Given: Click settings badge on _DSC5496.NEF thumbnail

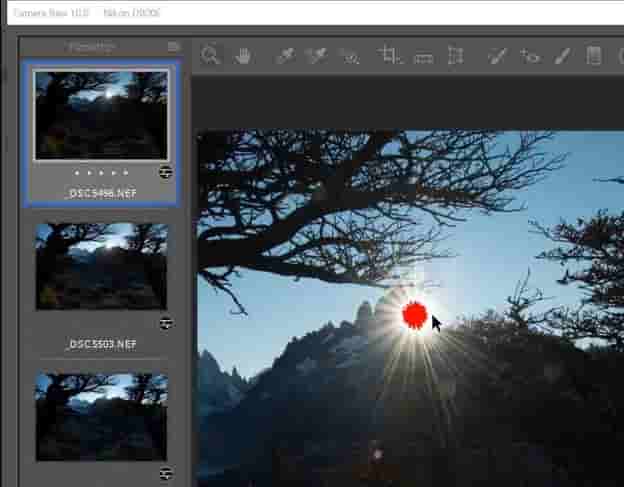Looking at the screenshot, I should pyautogui.click(x=166, y=172).
